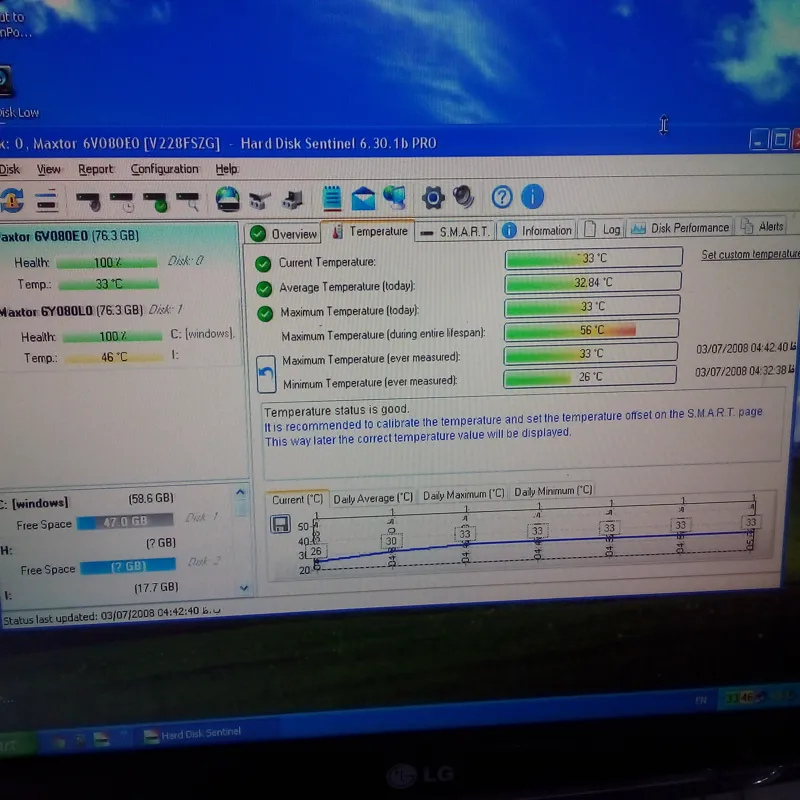800x800 pixels.
Task: Switch to the S.M.A.R.T. tab
Action: pyautogui.click(x=455, y=232)
